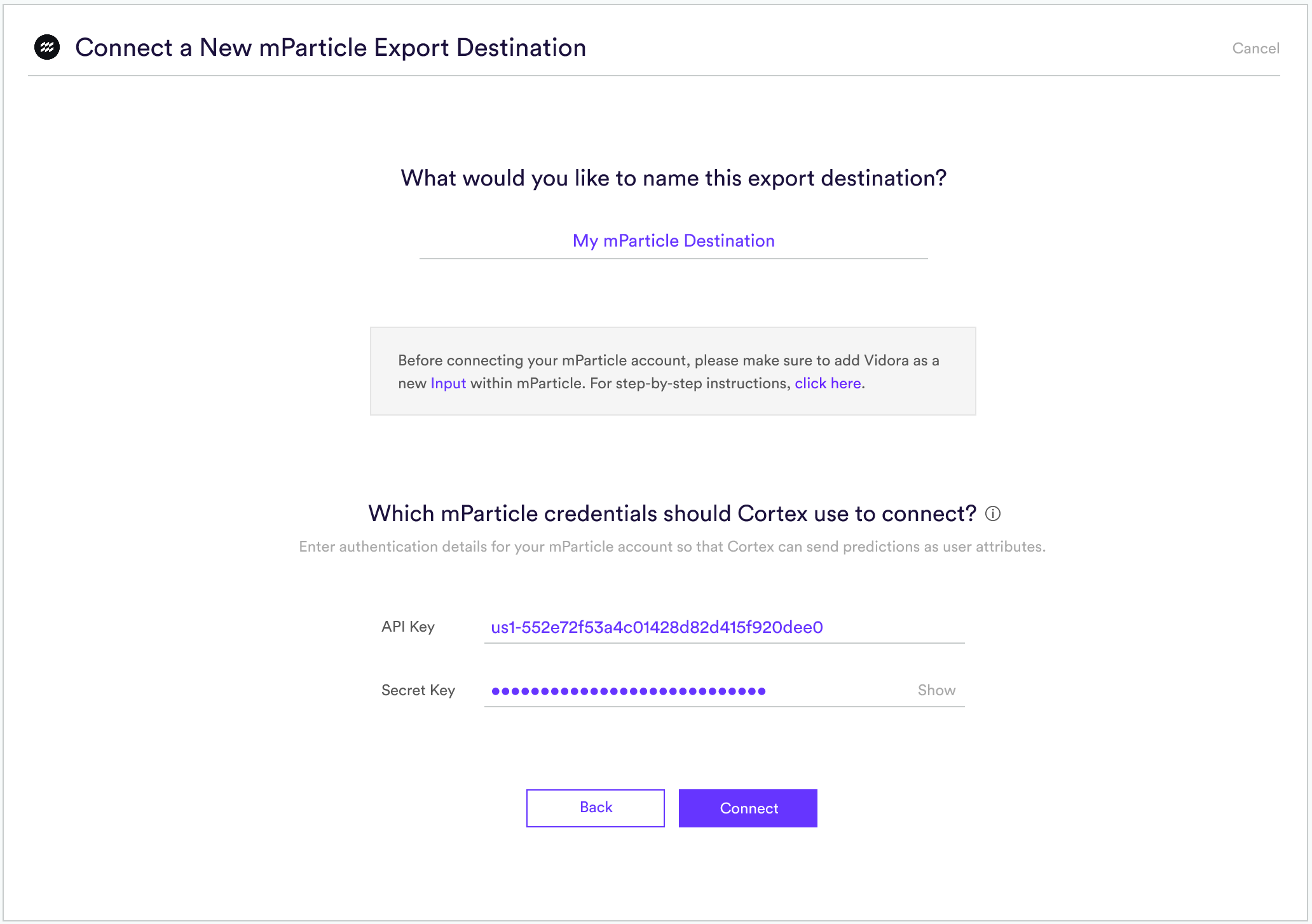Click the info icon beside credentials heading
Viewport: 1312px width, 924px height.
(993, 513)
